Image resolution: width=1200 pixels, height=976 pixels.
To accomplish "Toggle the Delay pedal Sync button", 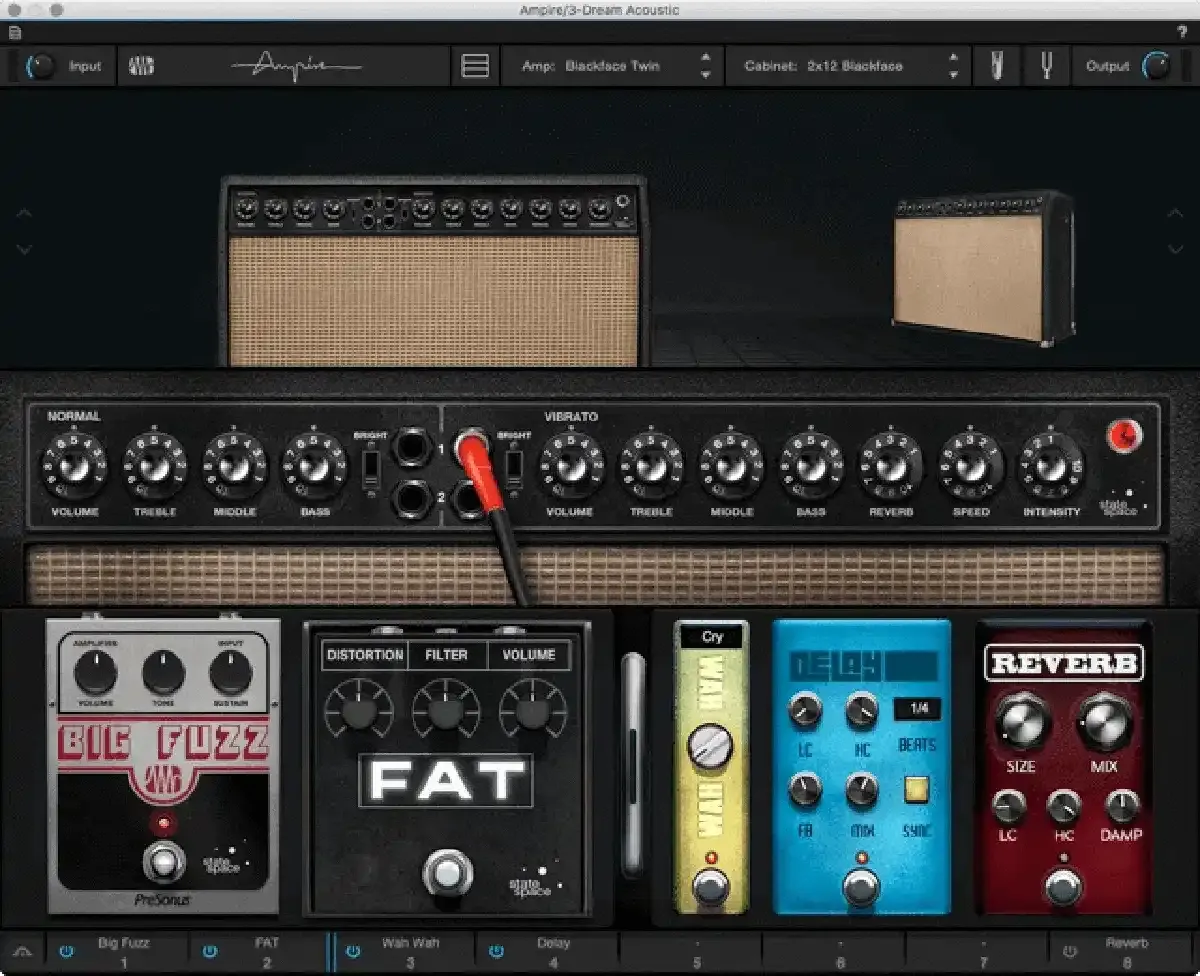I will [916, 791].
